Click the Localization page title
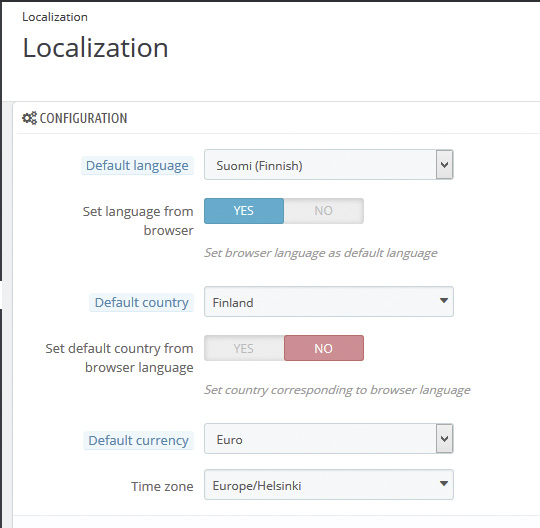The height and width of the screenshot is (528, 540). [x=95, y=48]
